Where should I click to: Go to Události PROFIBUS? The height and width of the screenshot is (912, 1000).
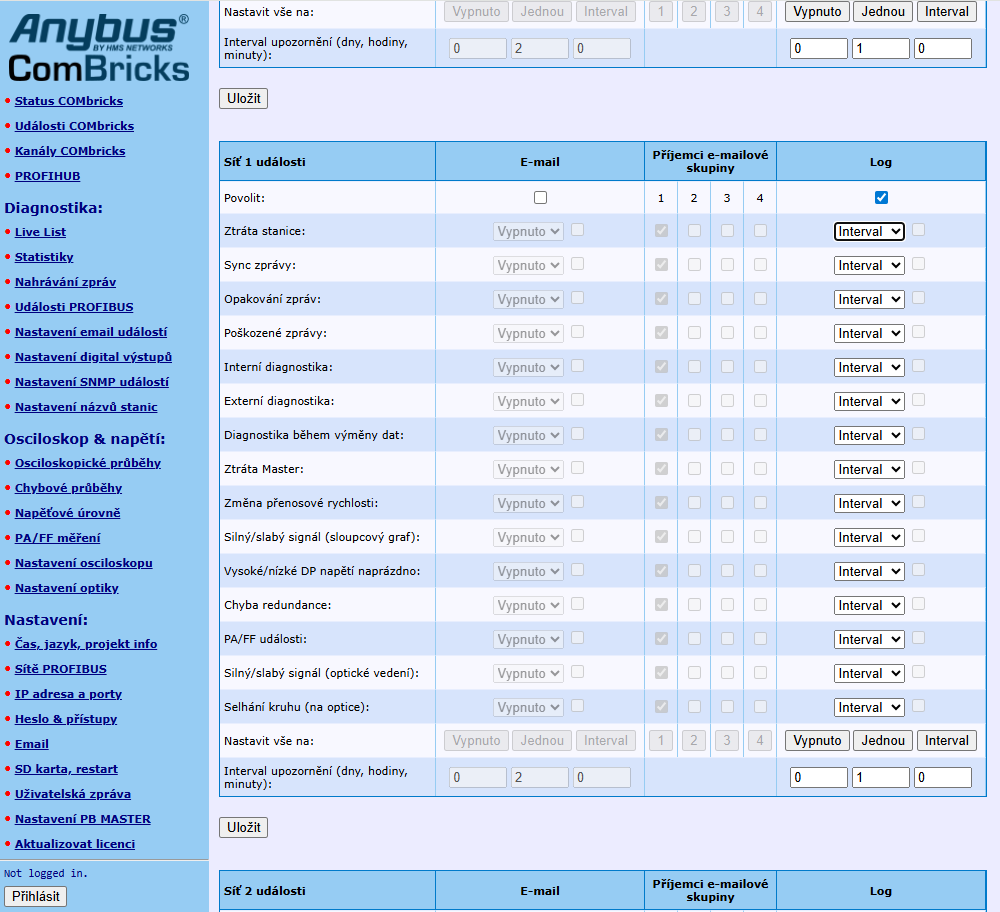[x=74, y=307]
